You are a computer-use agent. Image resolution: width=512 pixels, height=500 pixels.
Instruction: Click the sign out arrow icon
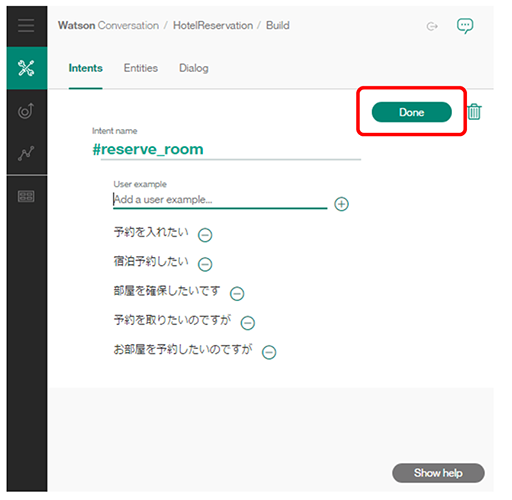[432, 26]
